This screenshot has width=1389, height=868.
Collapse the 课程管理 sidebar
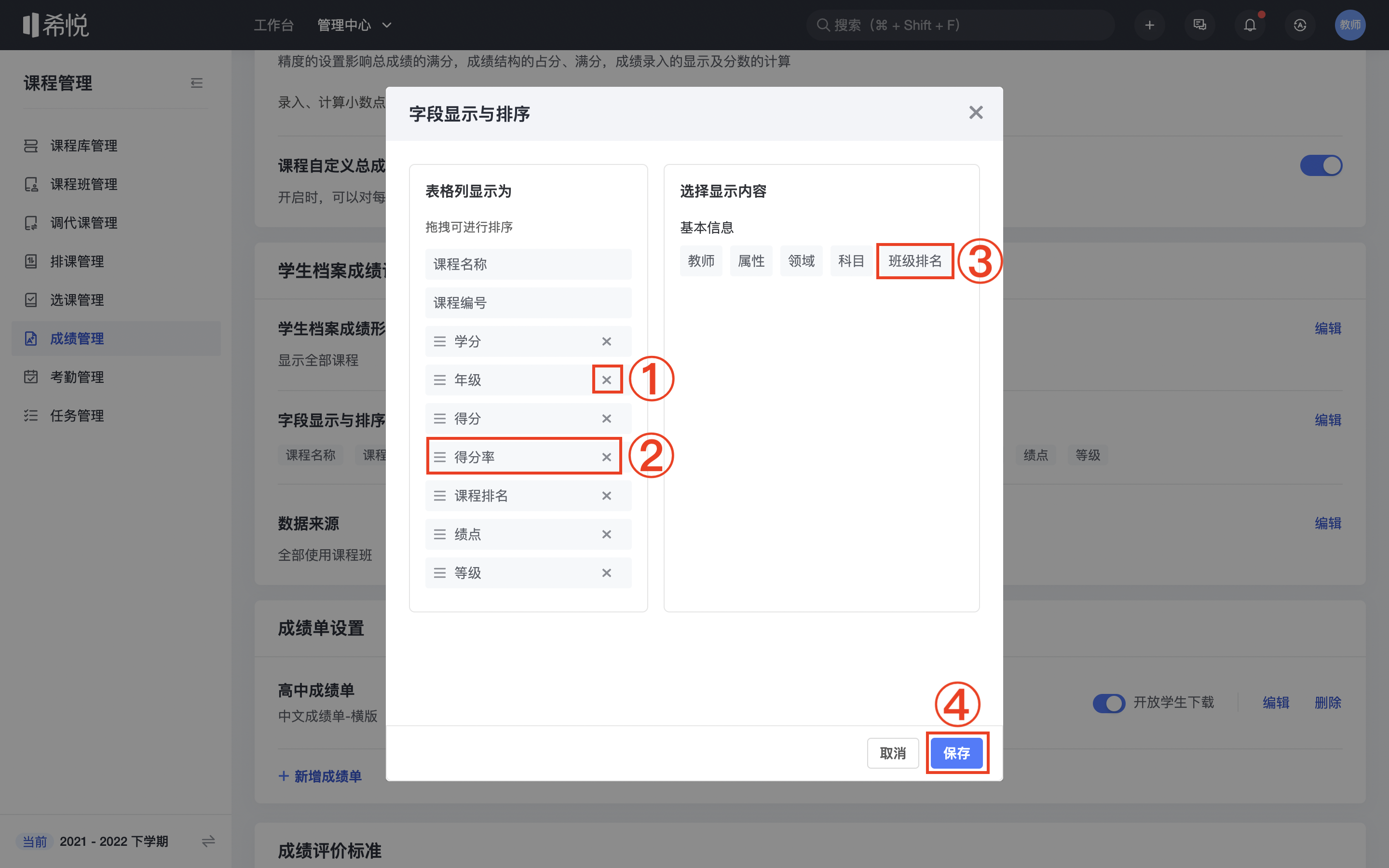[x=197, y=83]
